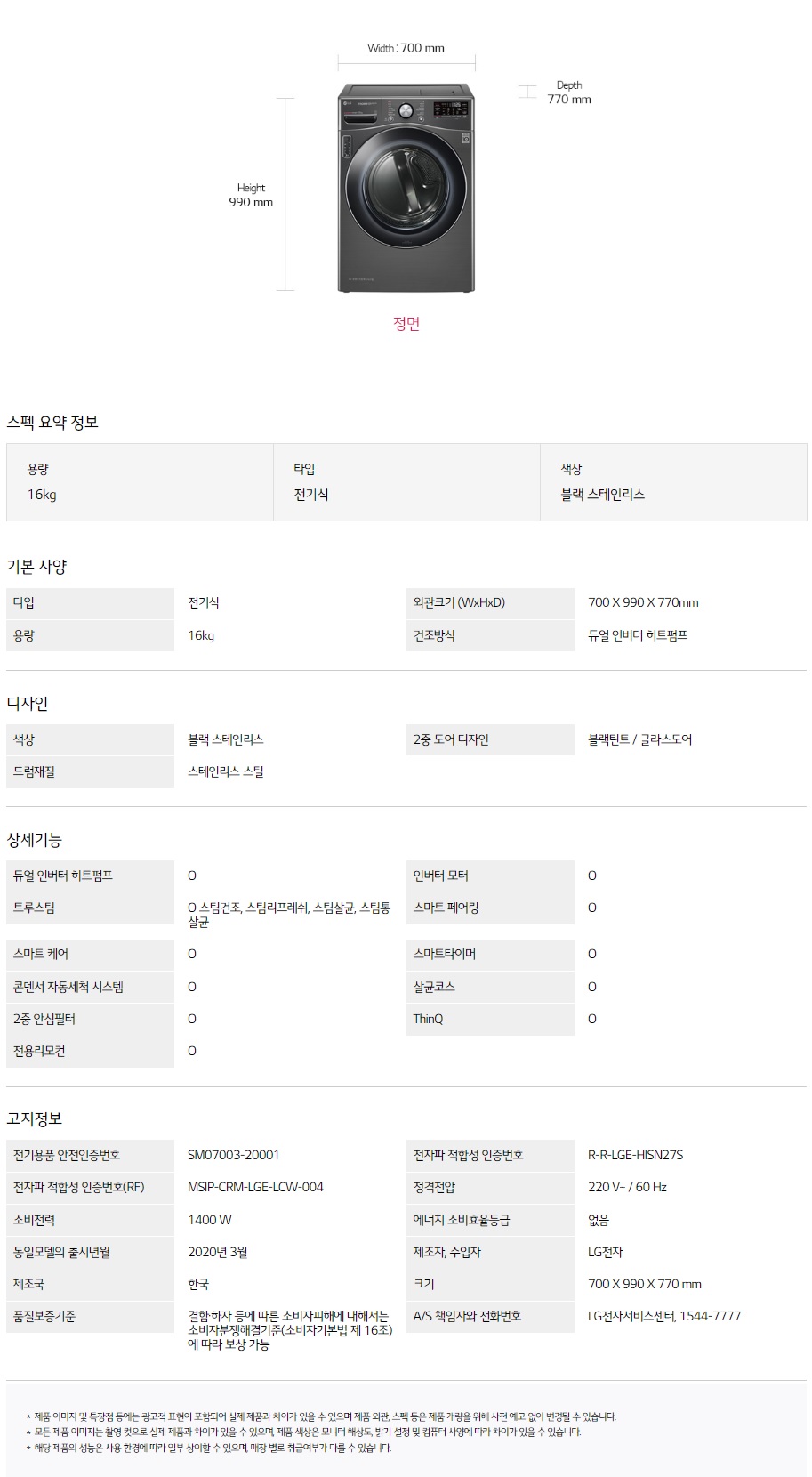This screenshot has height=1477, width=812.
Task: Click the Height 990 mm label
Action: 251,195
